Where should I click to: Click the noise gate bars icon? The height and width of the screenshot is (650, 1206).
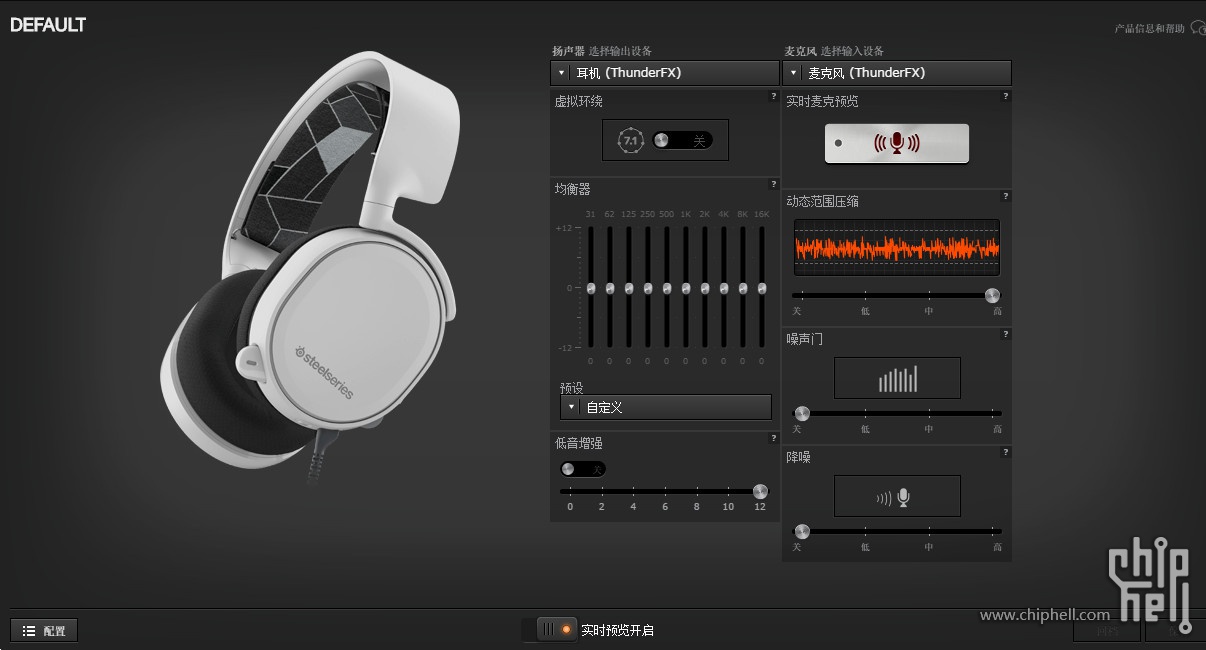click(897, 378)
